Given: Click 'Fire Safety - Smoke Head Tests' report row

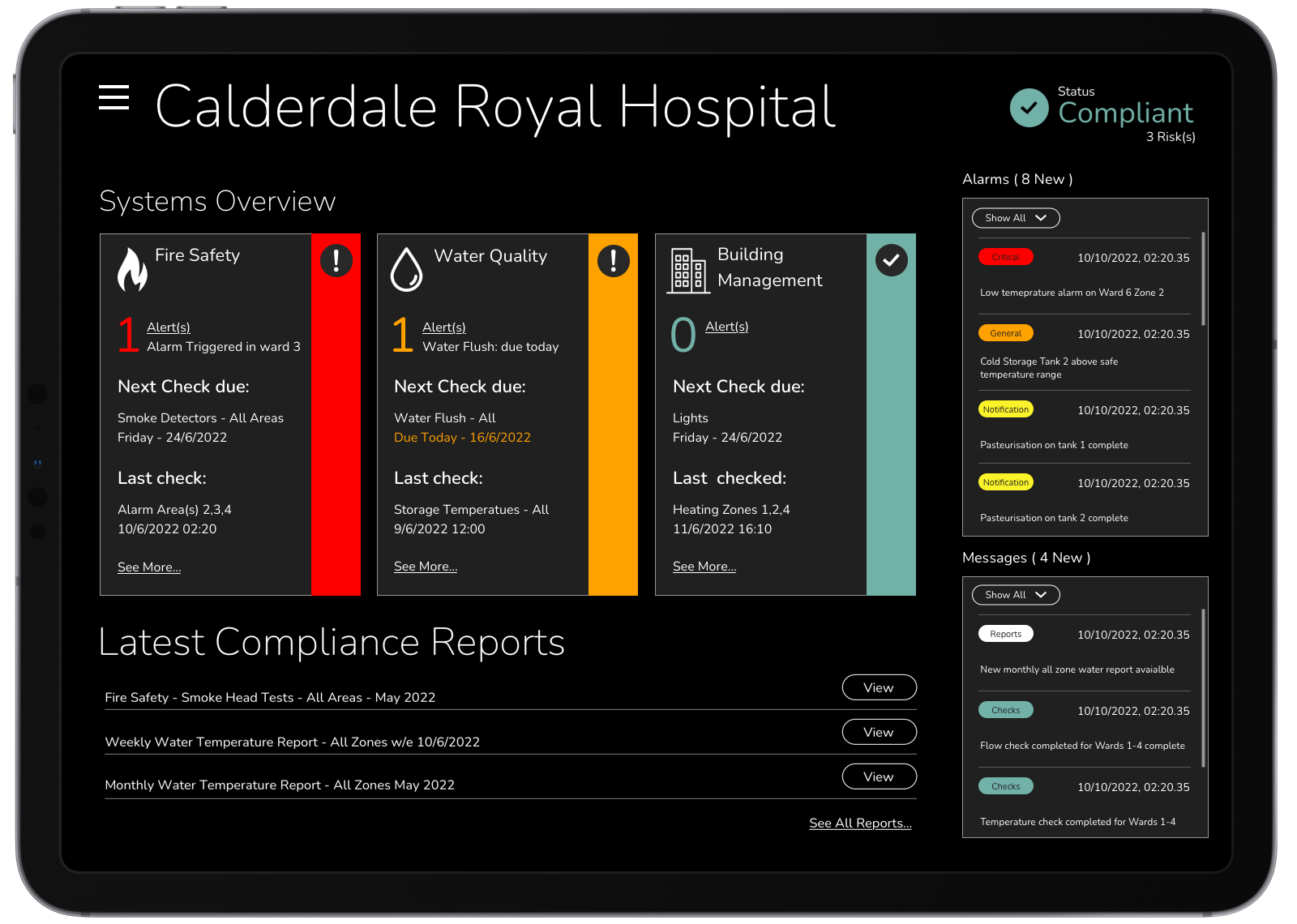Looking at the screenshot, I should [270, 698].
